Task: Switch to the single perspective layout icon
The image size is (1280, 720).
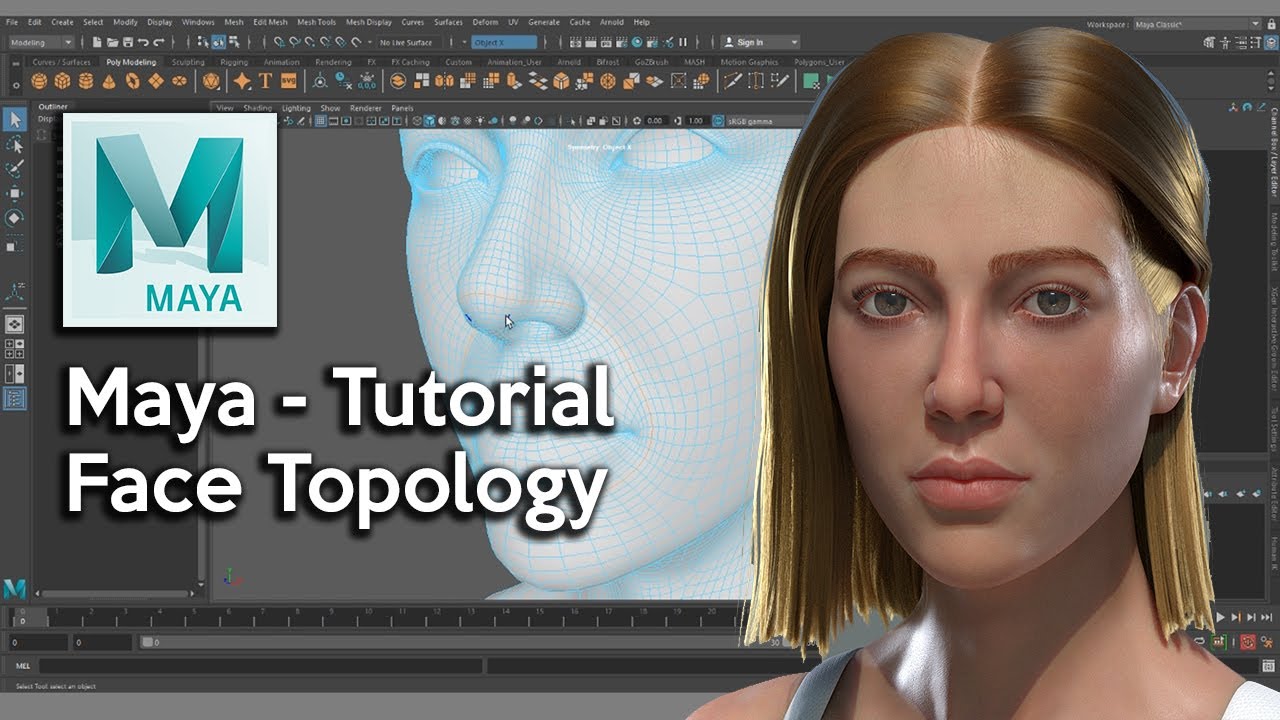Action: [x=15, y=325]
